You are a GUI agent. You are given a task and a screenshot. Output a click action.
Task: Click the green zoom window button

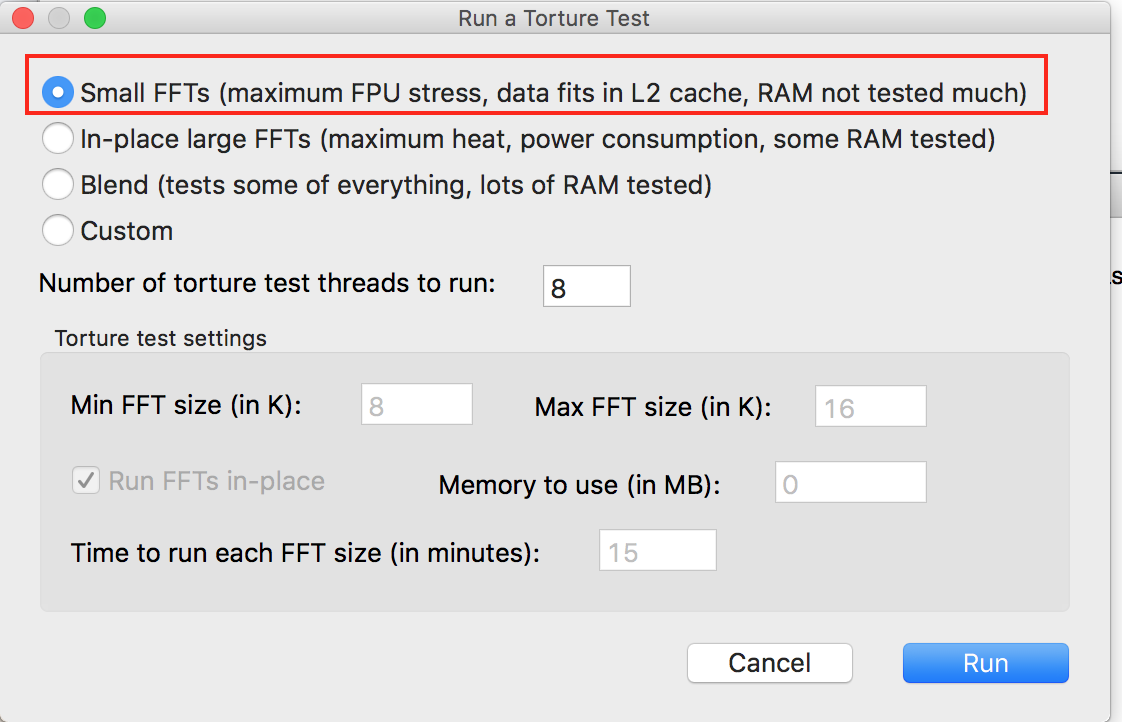click(x=94, y=18)
